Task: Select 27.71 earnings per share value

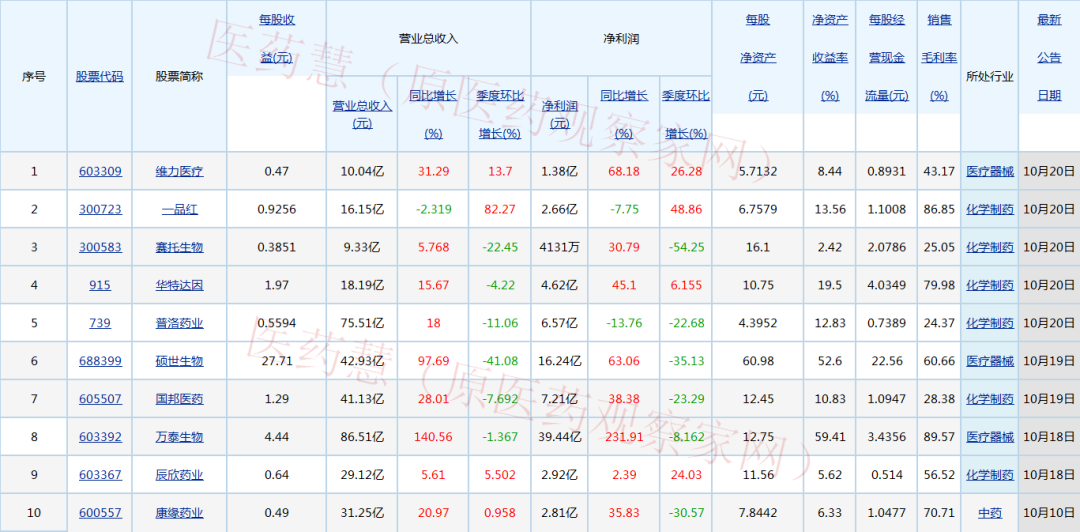Action: pos(276,360)
